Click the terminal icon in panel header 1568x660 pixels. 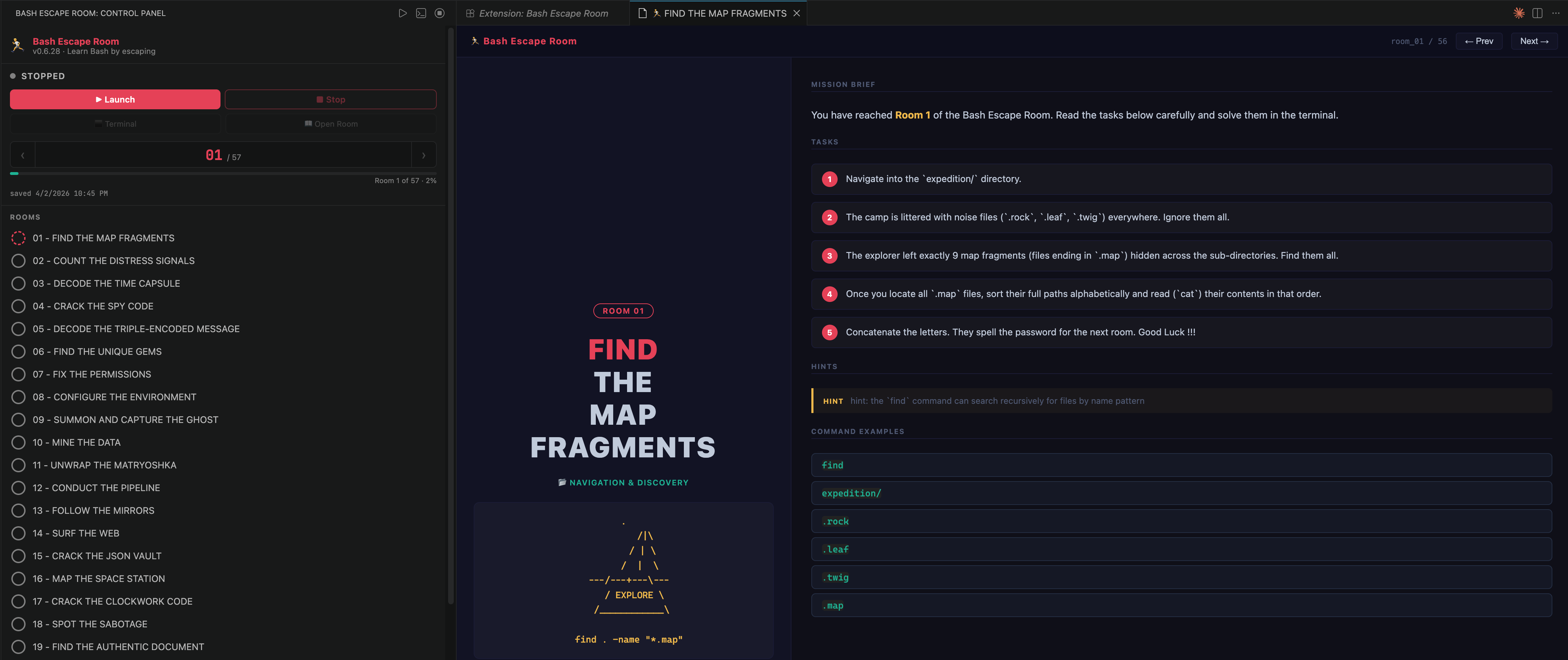[x=421, y=13]
